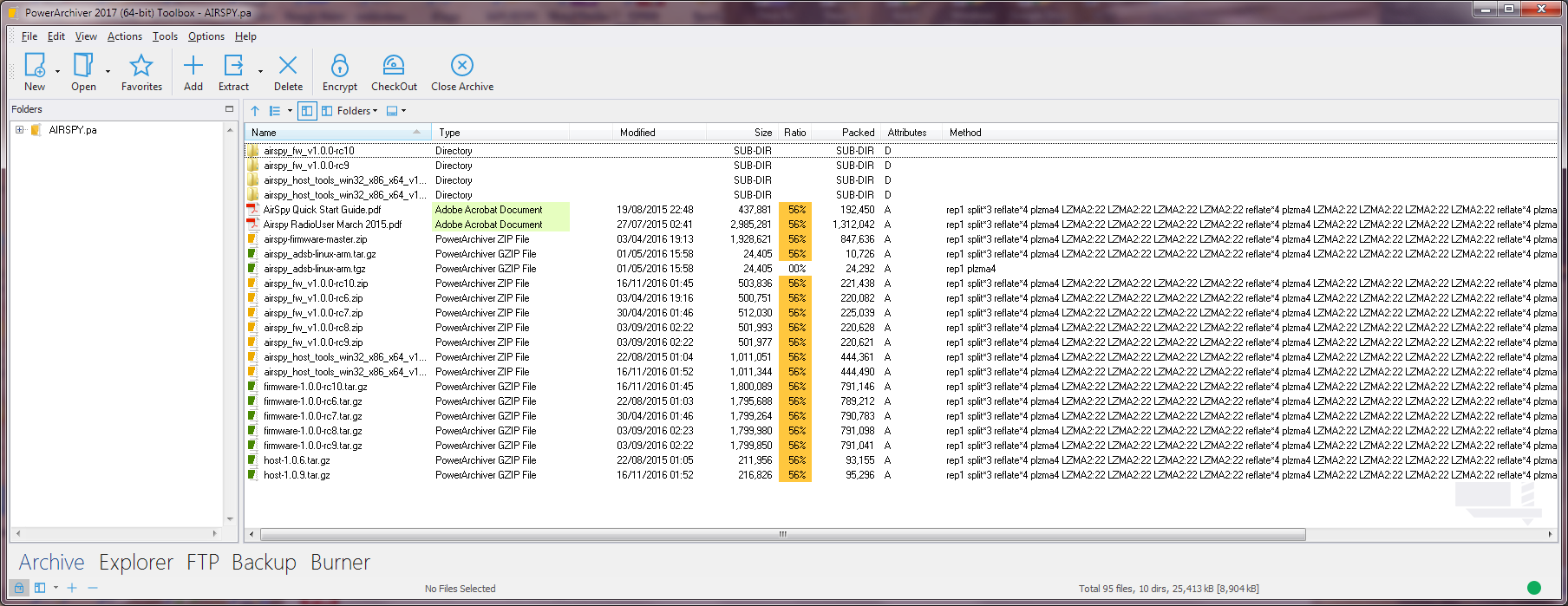The width and height of the screenshot is (1568, 606).
Task: Open the preview pane layout dropdown arrow
Action: 403,111
